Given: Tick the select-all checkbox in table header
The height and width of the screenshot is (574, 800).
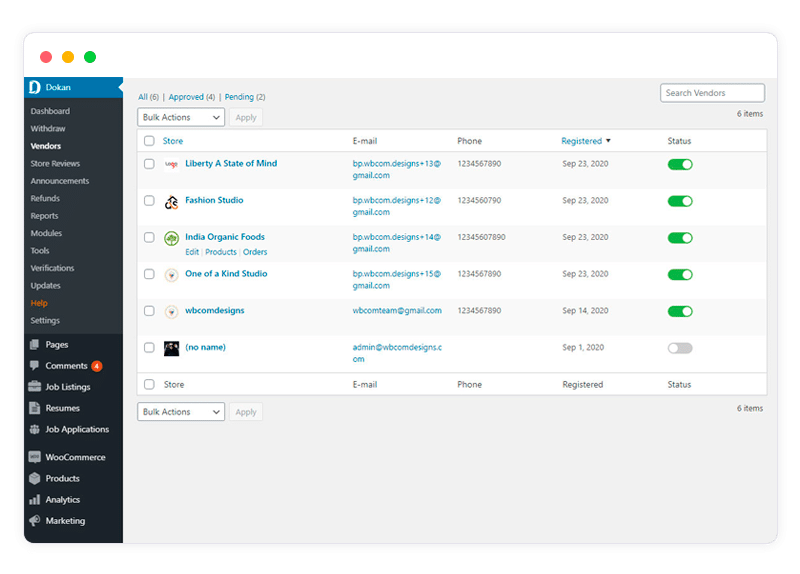Looking at the screenshot, I should (149, 141).
